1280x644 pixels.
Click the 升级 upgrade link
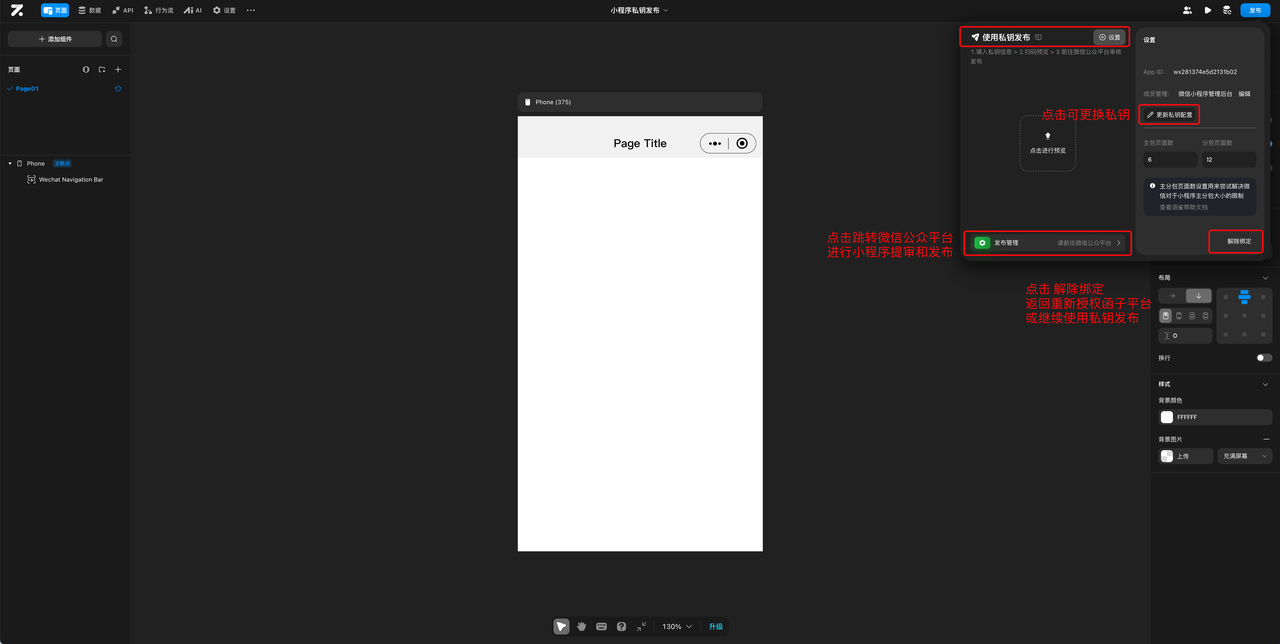tap(716, 626)
